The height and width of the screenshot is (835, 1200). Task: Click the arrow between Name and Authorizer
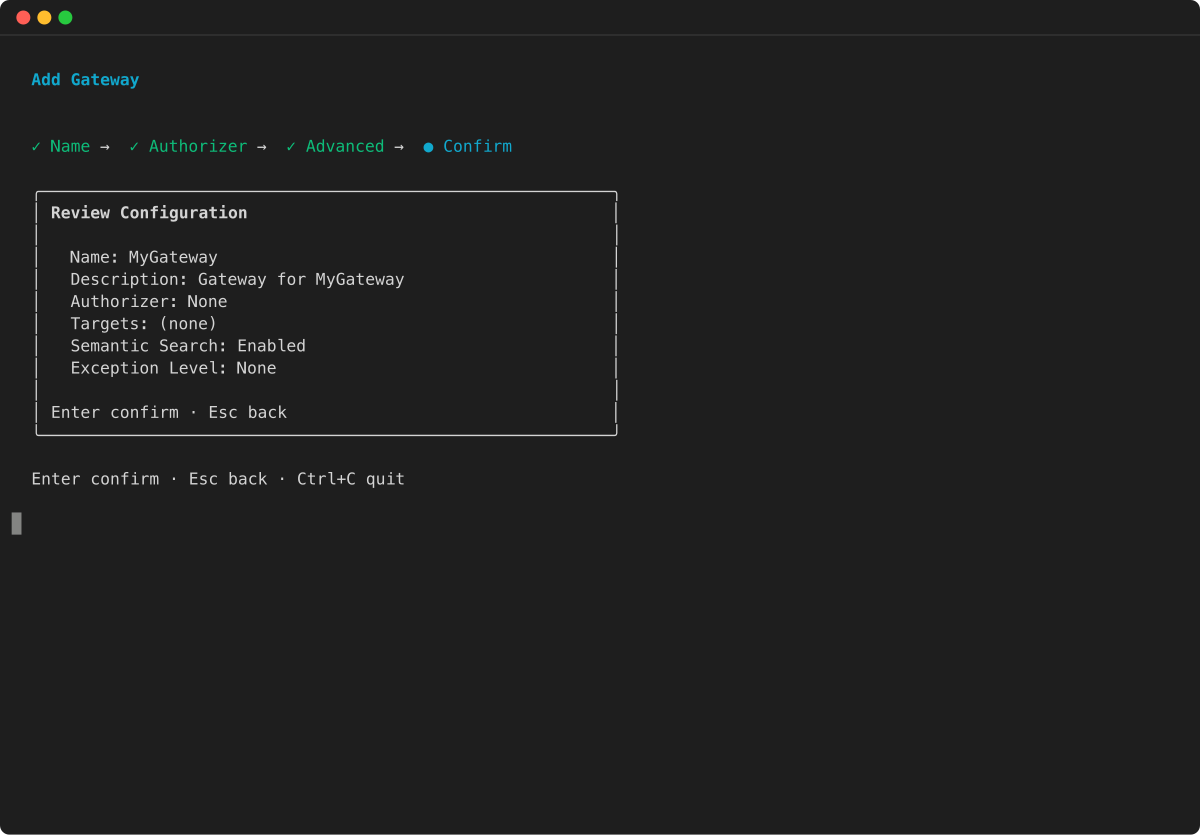coord(105,146)
